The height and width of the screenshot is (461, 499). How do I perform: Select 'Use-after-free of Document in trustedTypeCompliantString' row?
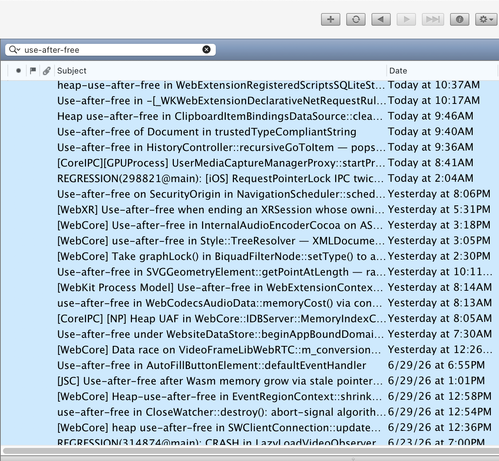point(249,132)
